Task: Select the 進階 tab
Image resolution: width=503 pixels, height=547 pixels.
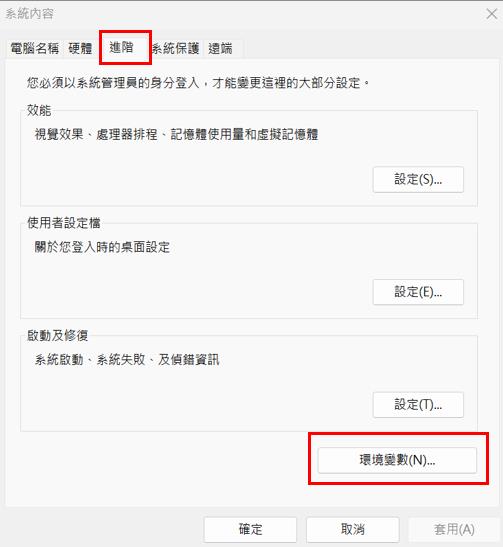Action: click(x=121, y=47)
